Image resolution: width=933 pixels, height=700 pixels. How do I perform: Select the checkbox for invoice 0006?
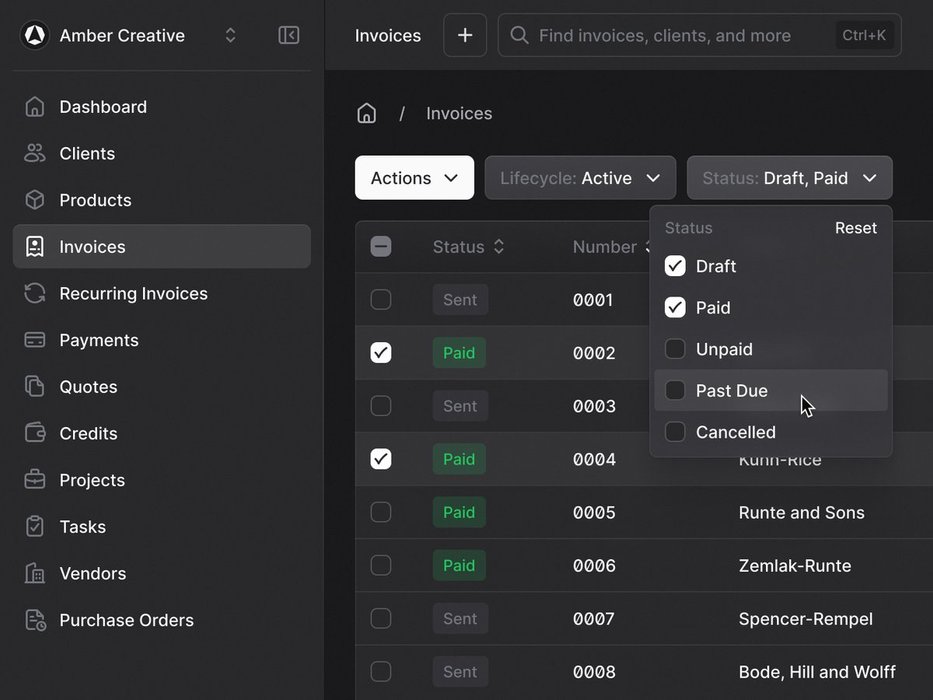click(x=381, y=565)
